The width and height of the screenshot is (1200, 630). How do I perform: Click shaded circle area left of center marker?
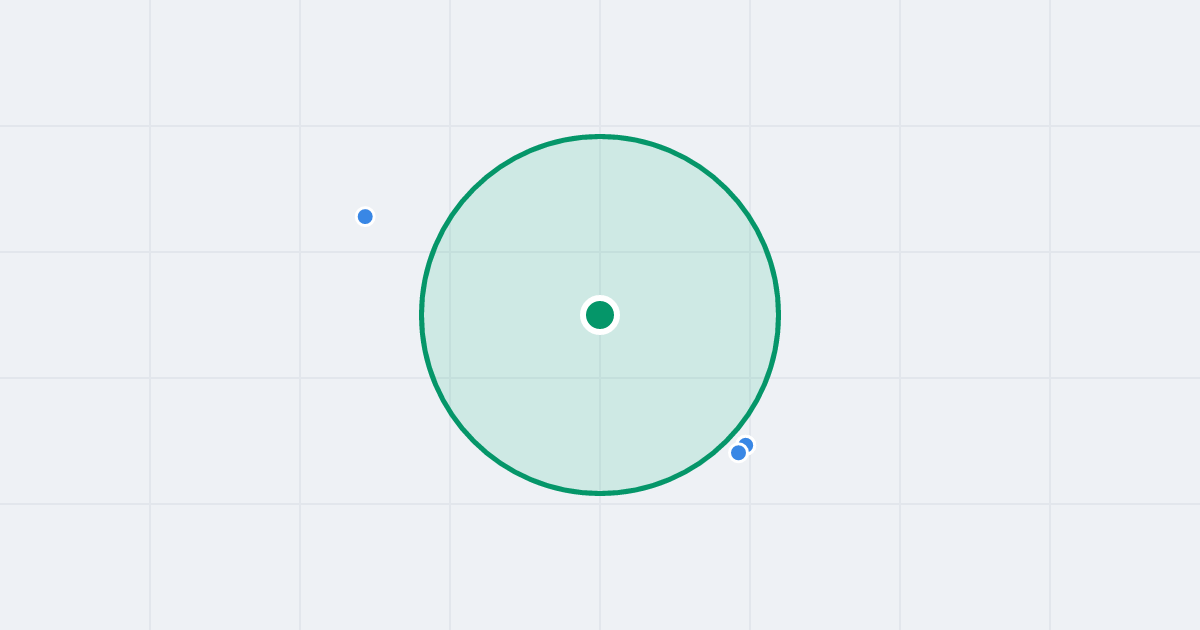[500, 315]
